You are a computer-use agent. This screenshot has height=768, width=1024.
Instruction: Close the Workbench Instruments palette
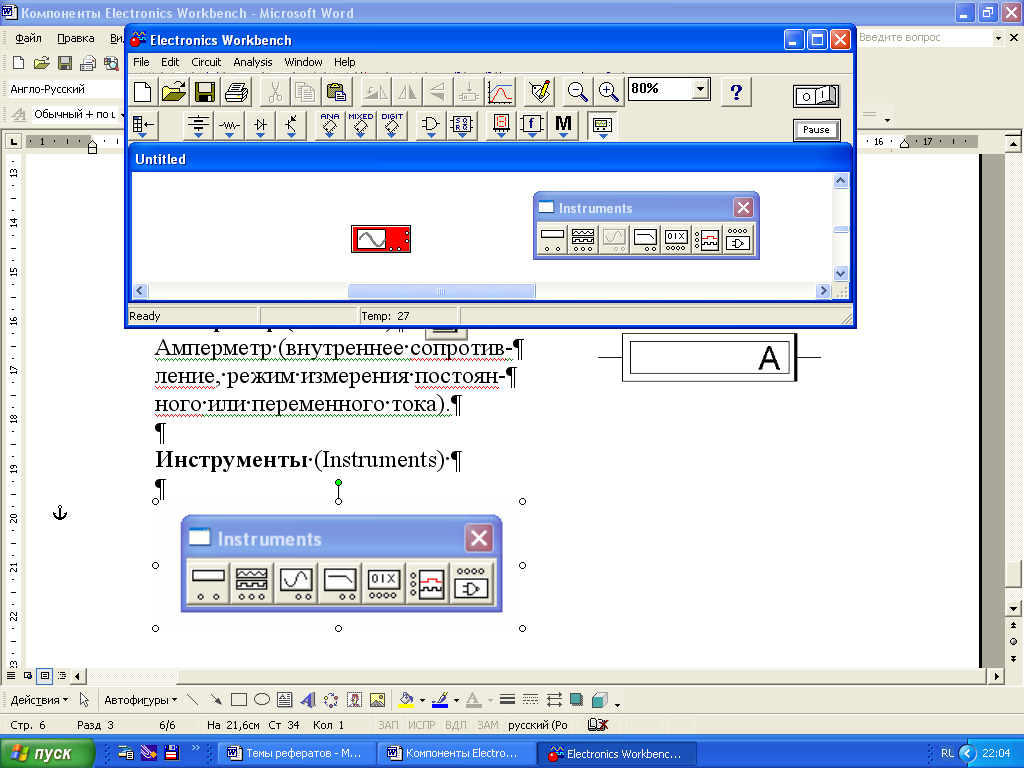coord(743,208)
